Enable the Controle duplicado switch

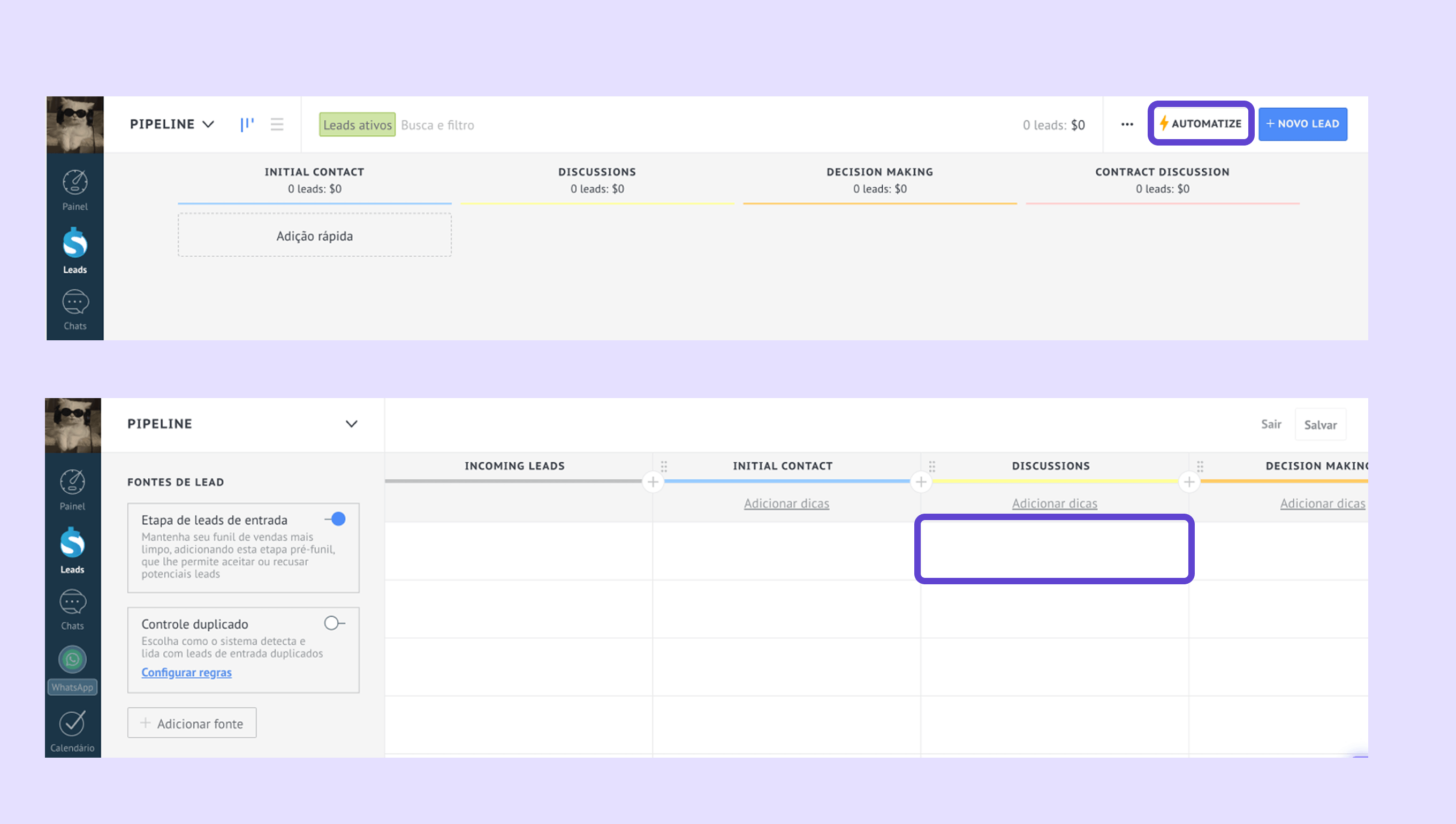coord(334,623)
